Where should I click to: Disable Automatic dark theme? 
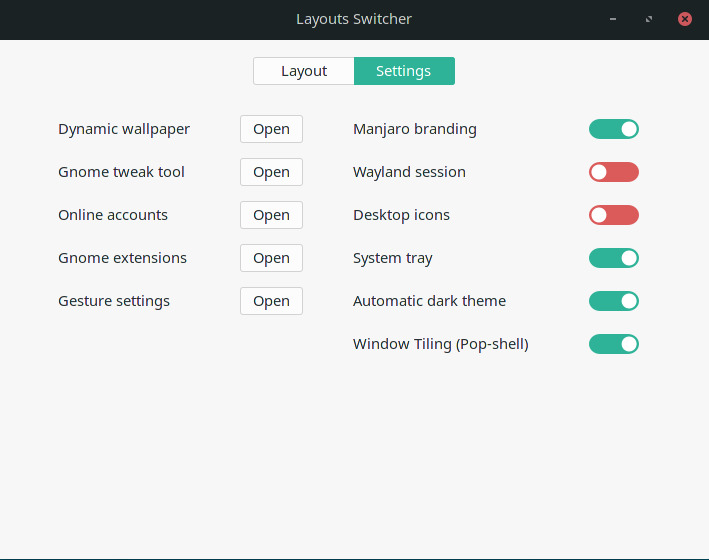click(613, 301)
